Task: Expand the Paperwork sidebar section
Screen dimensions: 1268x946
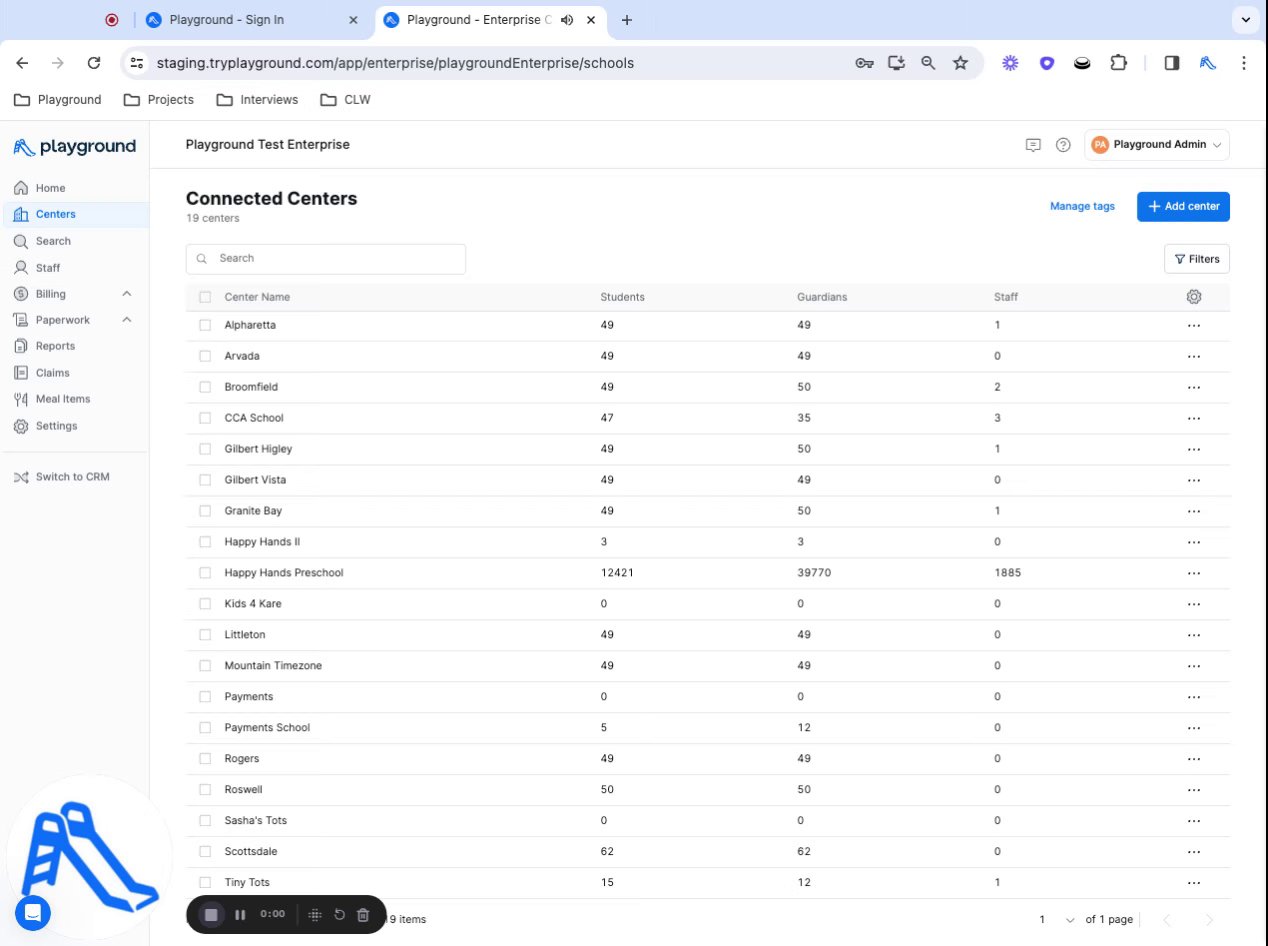Action: [127, 320]
